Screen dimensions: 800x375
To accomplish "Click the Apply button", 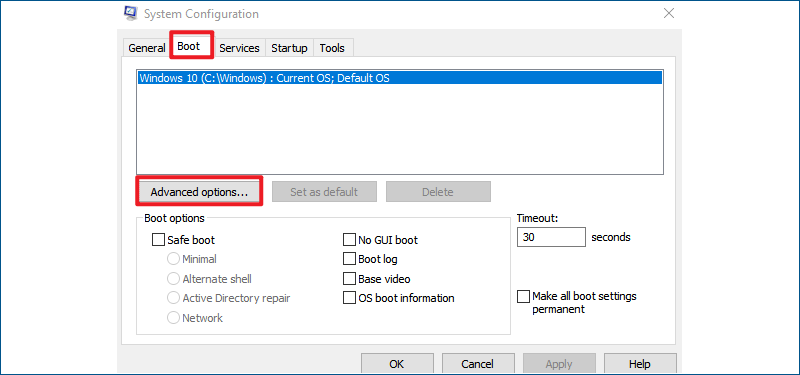I will [x=559, y=364].
